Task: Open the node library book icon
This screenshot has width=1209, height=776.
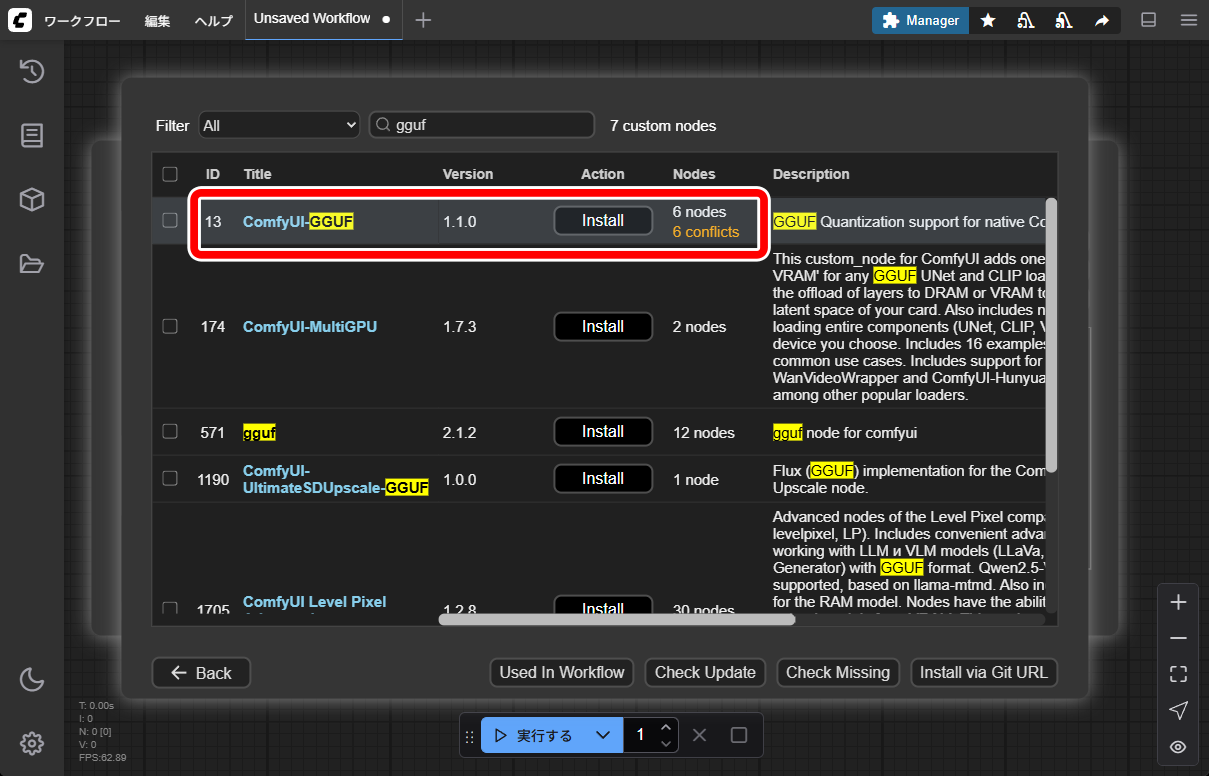Action: (x=32, y=136)
